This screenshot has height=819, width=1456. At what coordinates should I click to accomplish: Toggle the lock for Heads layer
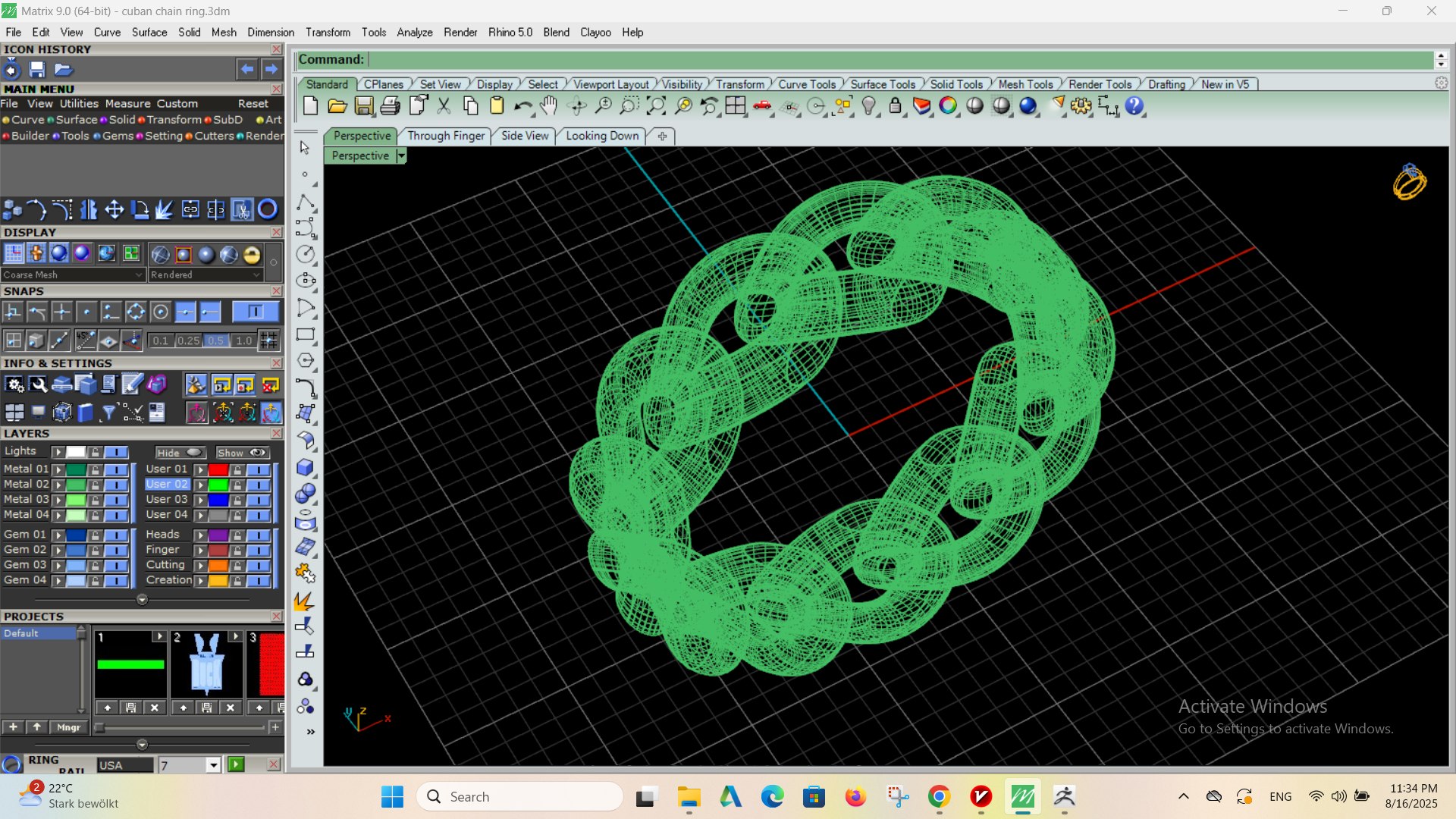237,535
